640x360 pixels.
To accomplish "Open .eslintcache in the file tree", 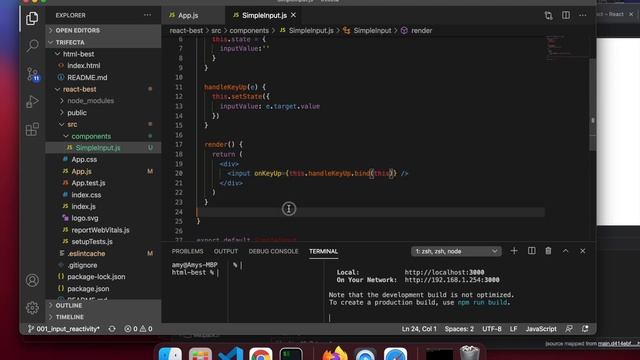I will [x=87, y=253].
